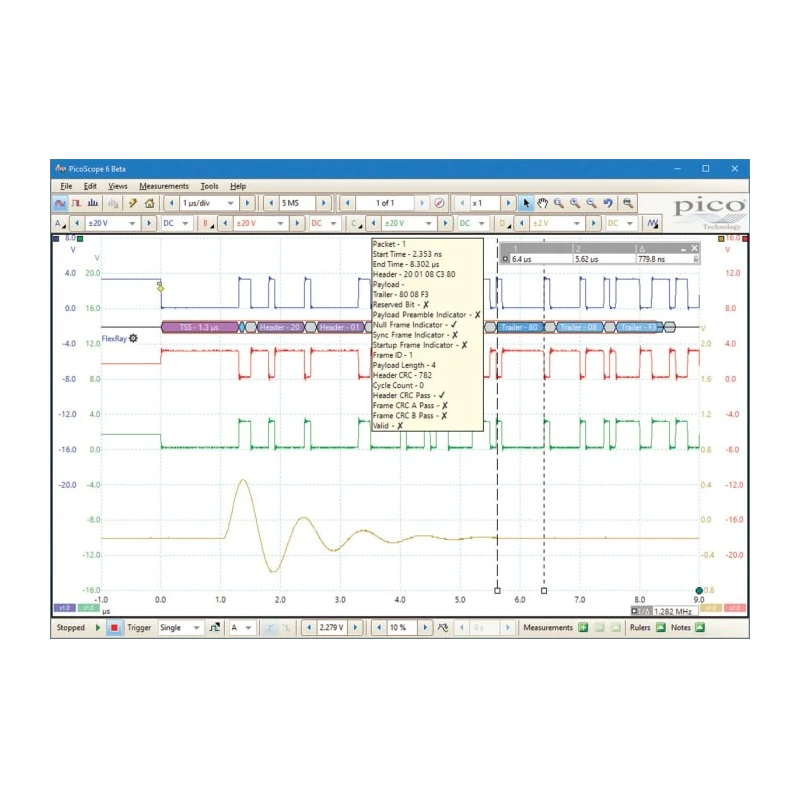Decrease pre-trigger 10 % value
This screenshot has width=800, height=800.
tap(379, 628)
